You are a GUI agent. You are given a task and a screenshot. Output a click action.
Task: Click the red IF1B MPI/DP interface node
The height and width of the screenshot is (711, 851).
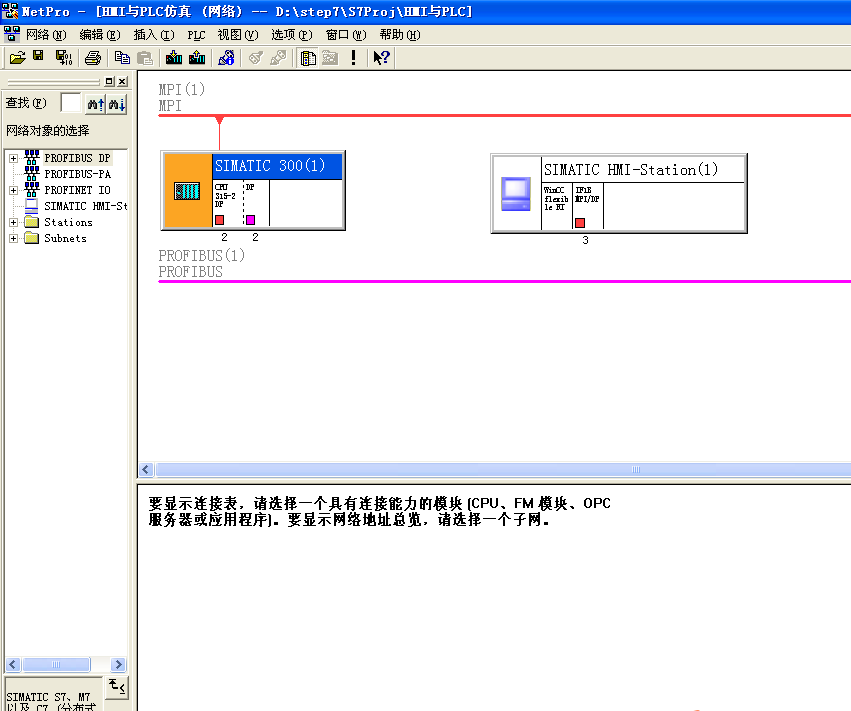(x=580, y=223)
